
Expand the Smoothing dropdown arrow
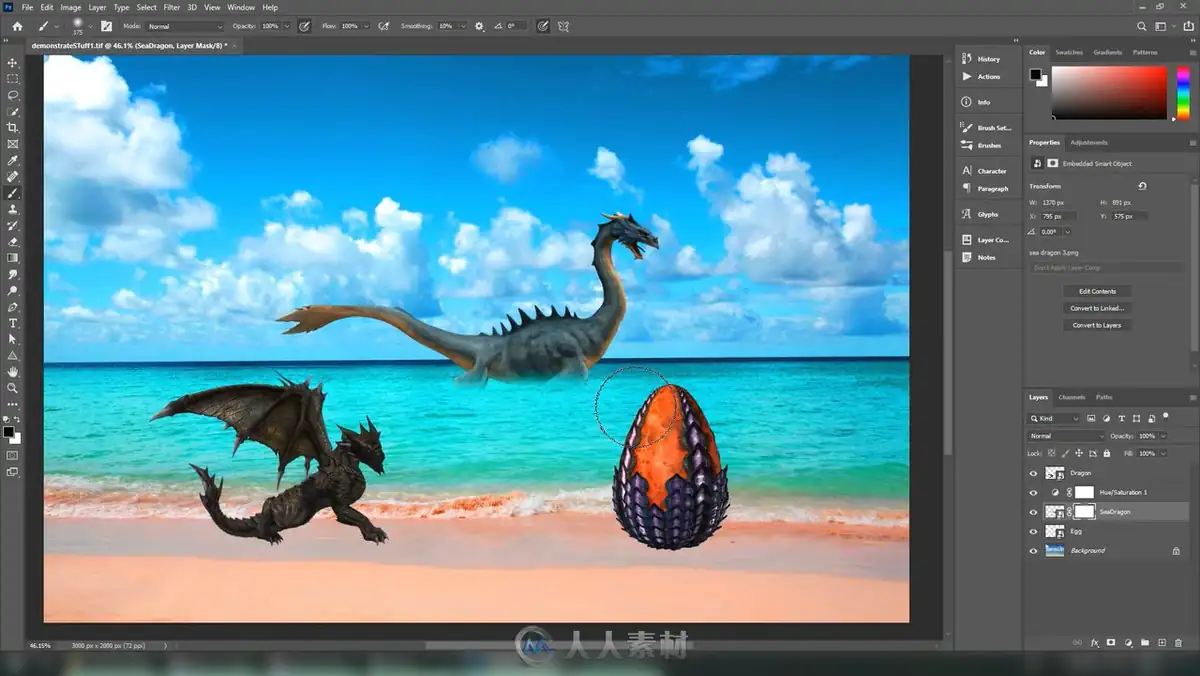click(464, 26)
